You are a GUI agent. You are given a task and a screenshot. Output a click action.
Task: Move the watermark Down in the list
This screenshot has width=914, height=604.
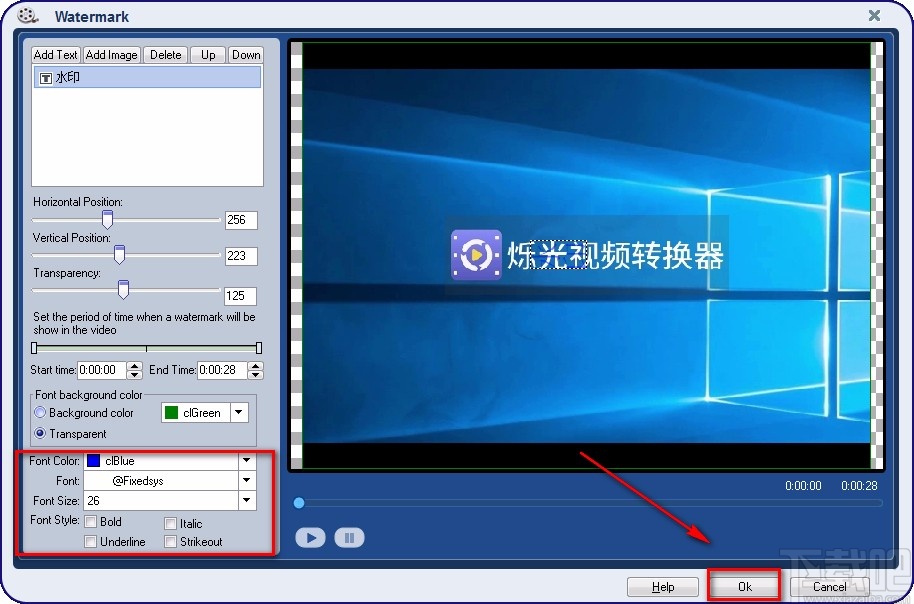(246, 55)
